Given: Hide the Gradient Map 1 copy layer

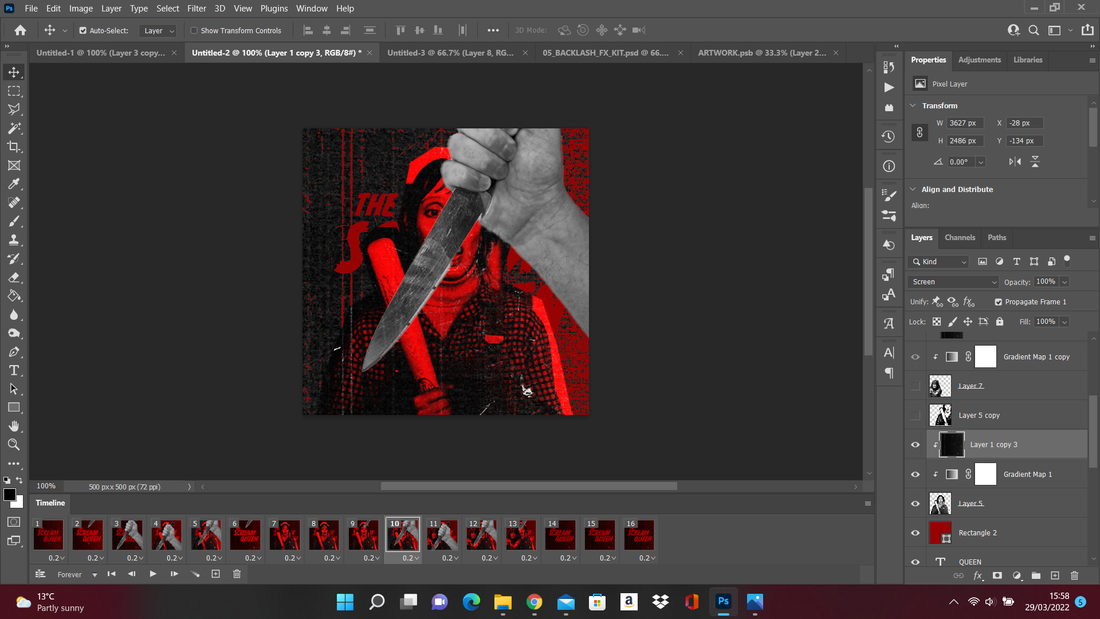Looking at the screenshot, I should pos(915,357).
